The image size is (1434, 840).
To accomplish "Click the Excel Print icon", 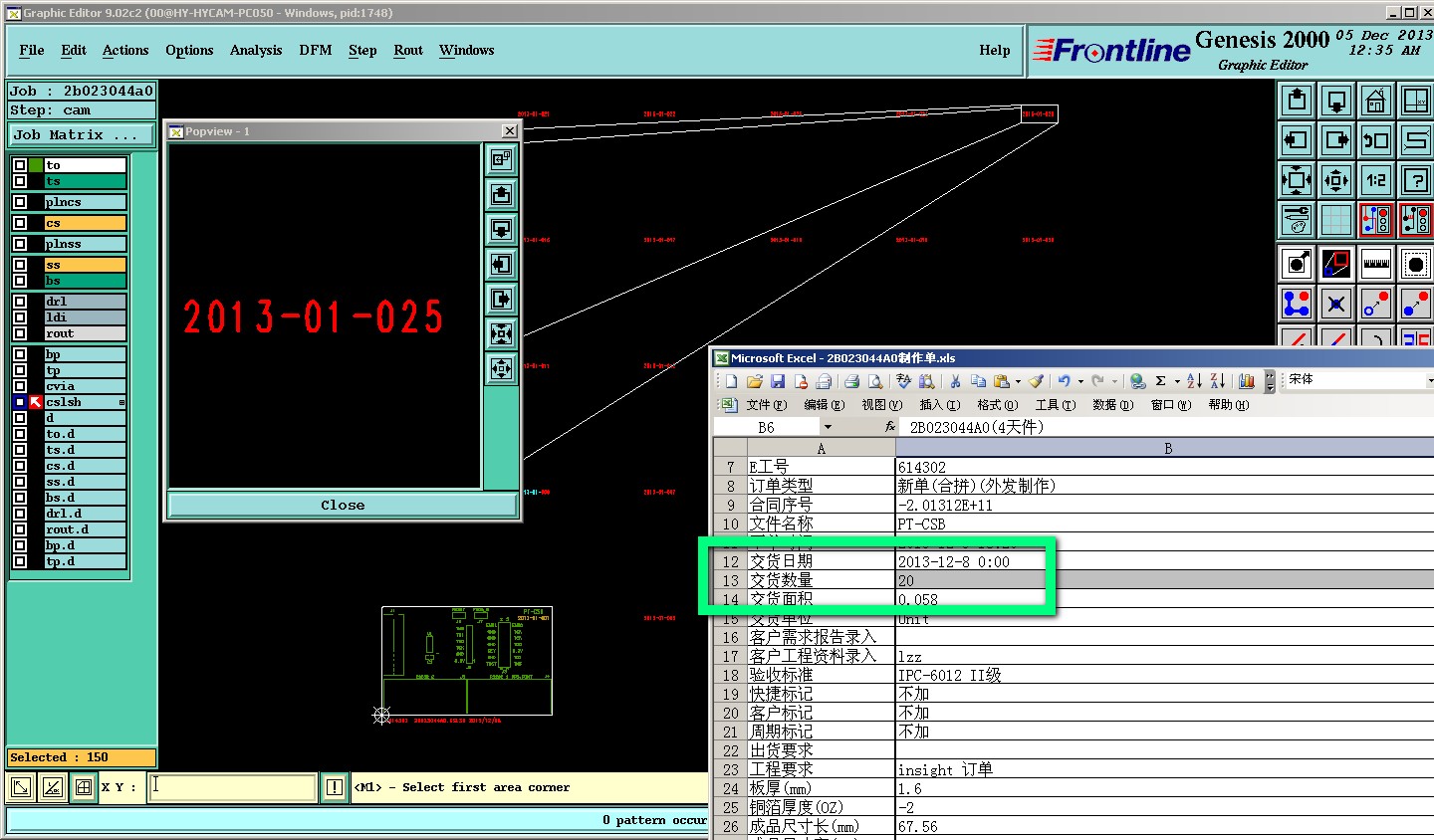I will 851,381.
